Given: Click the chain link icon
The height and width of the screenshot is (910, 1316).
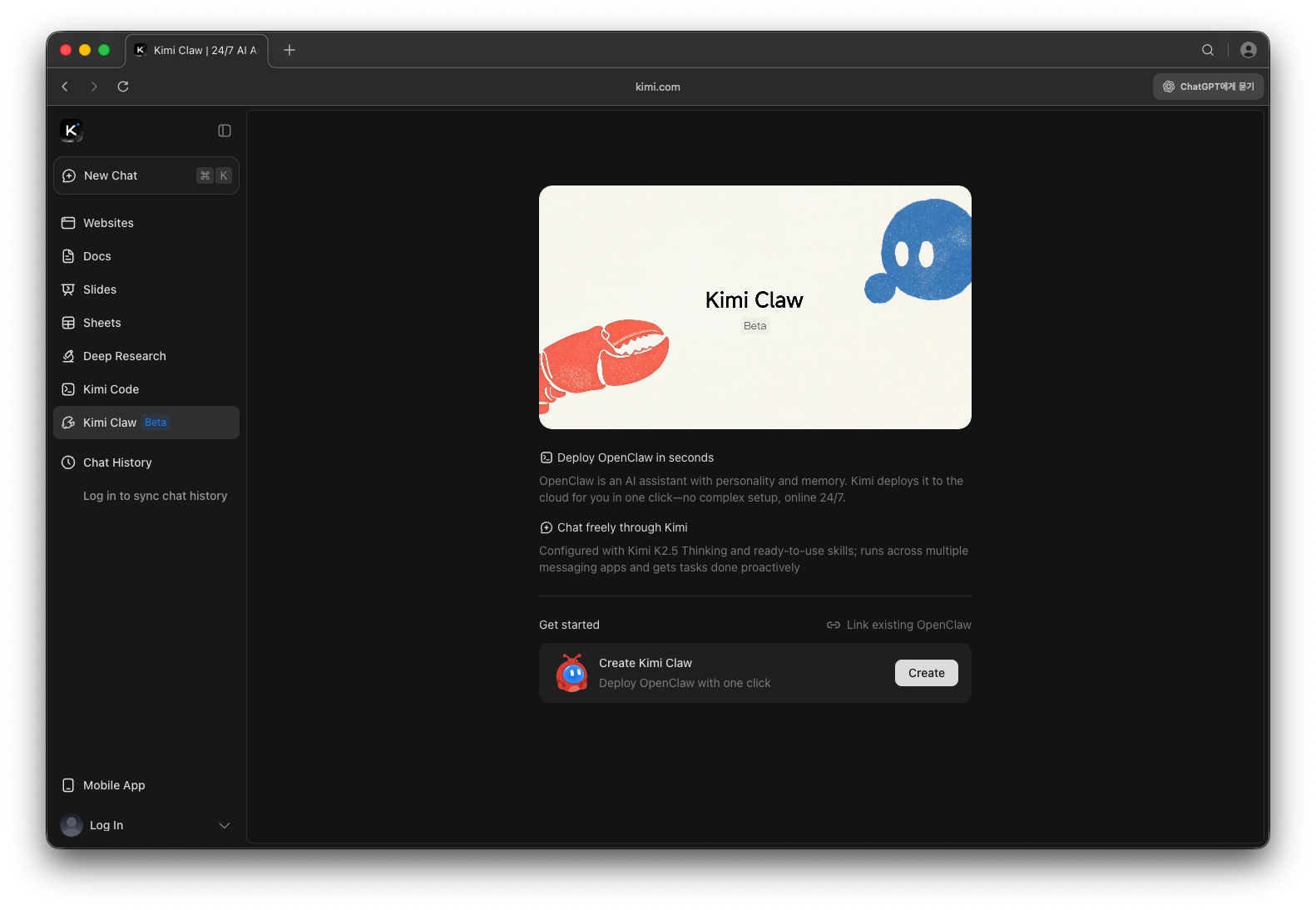Looking at the screenshot, I should click(834, 625).
